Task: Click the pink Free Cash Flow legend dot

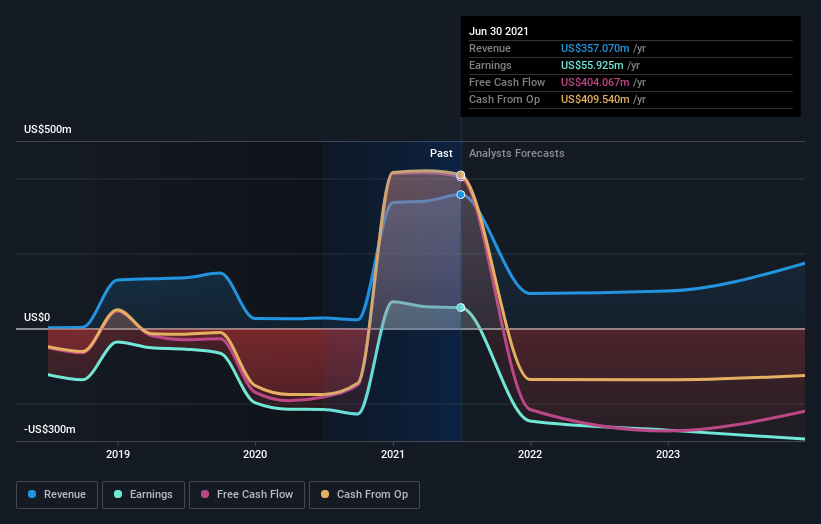Action: (205, 494)
